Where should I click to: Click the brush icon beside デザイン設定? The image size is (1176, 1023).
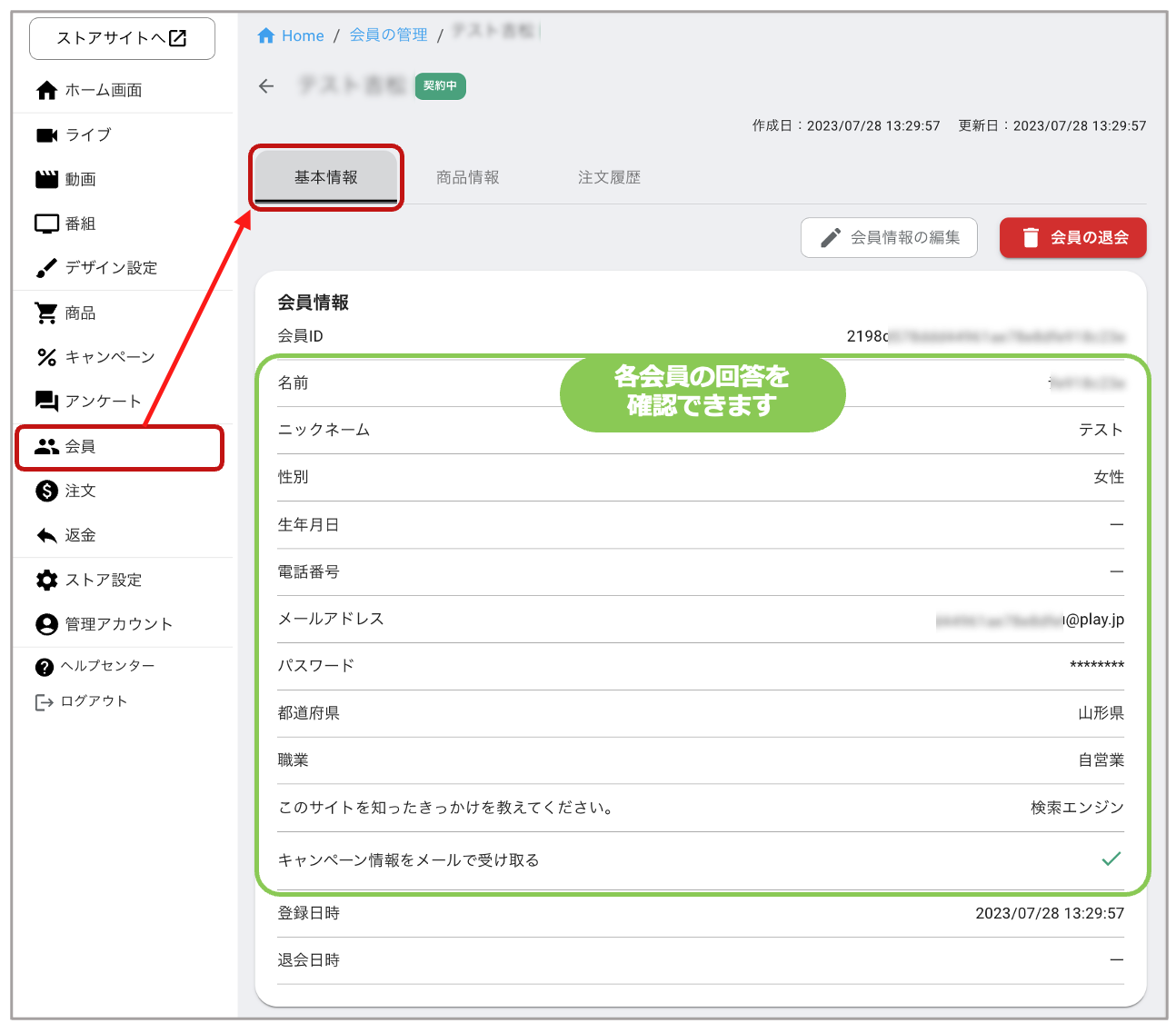(46, 268)
